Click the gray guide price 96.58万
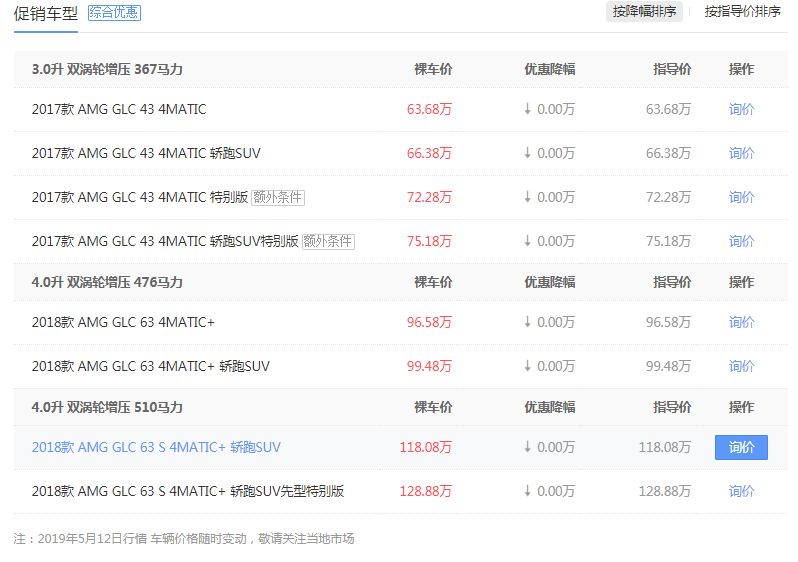Screen dimensions: 798x562 tap(668, 322)
